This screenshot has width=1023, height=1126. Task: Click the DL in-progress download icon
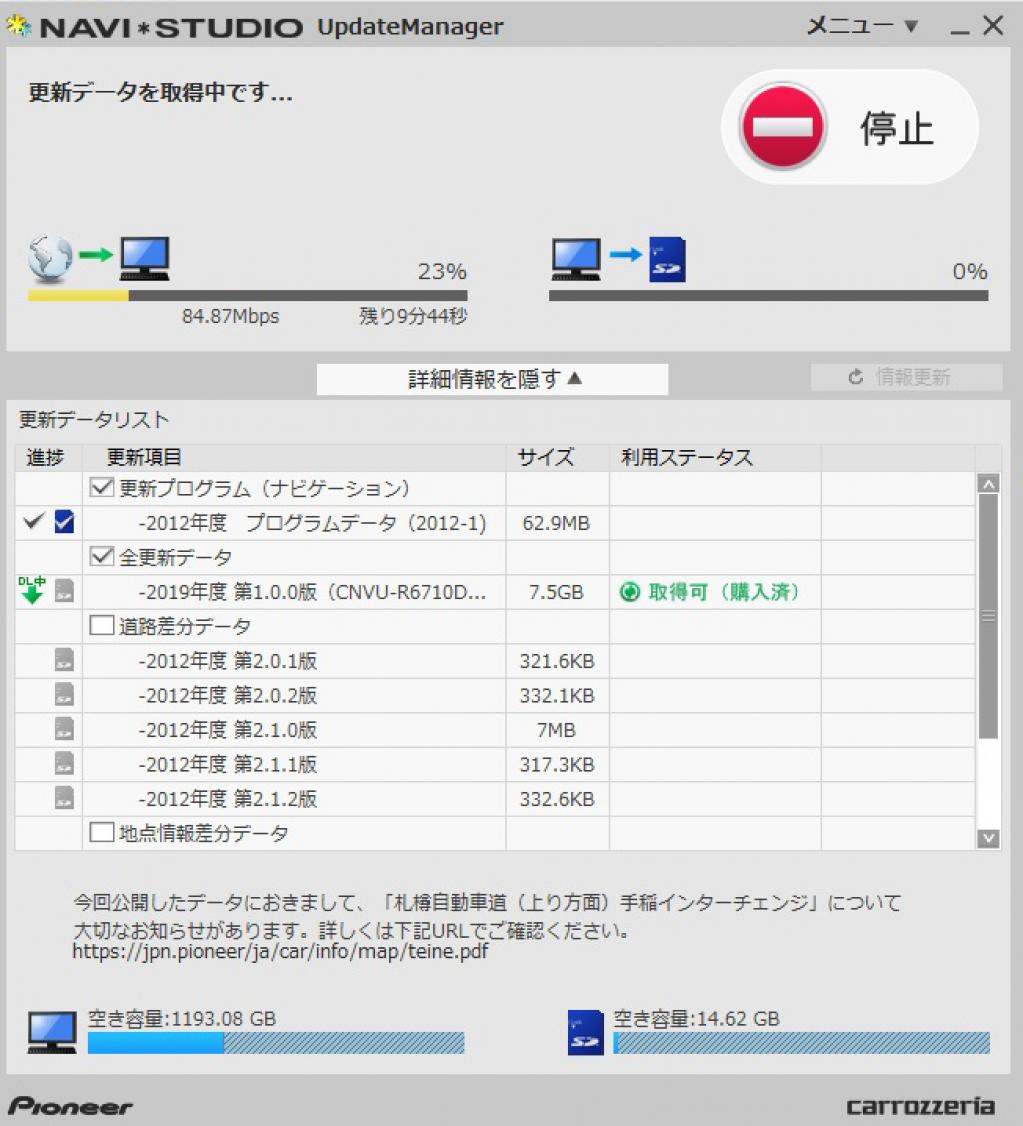[x=32, y=590]
